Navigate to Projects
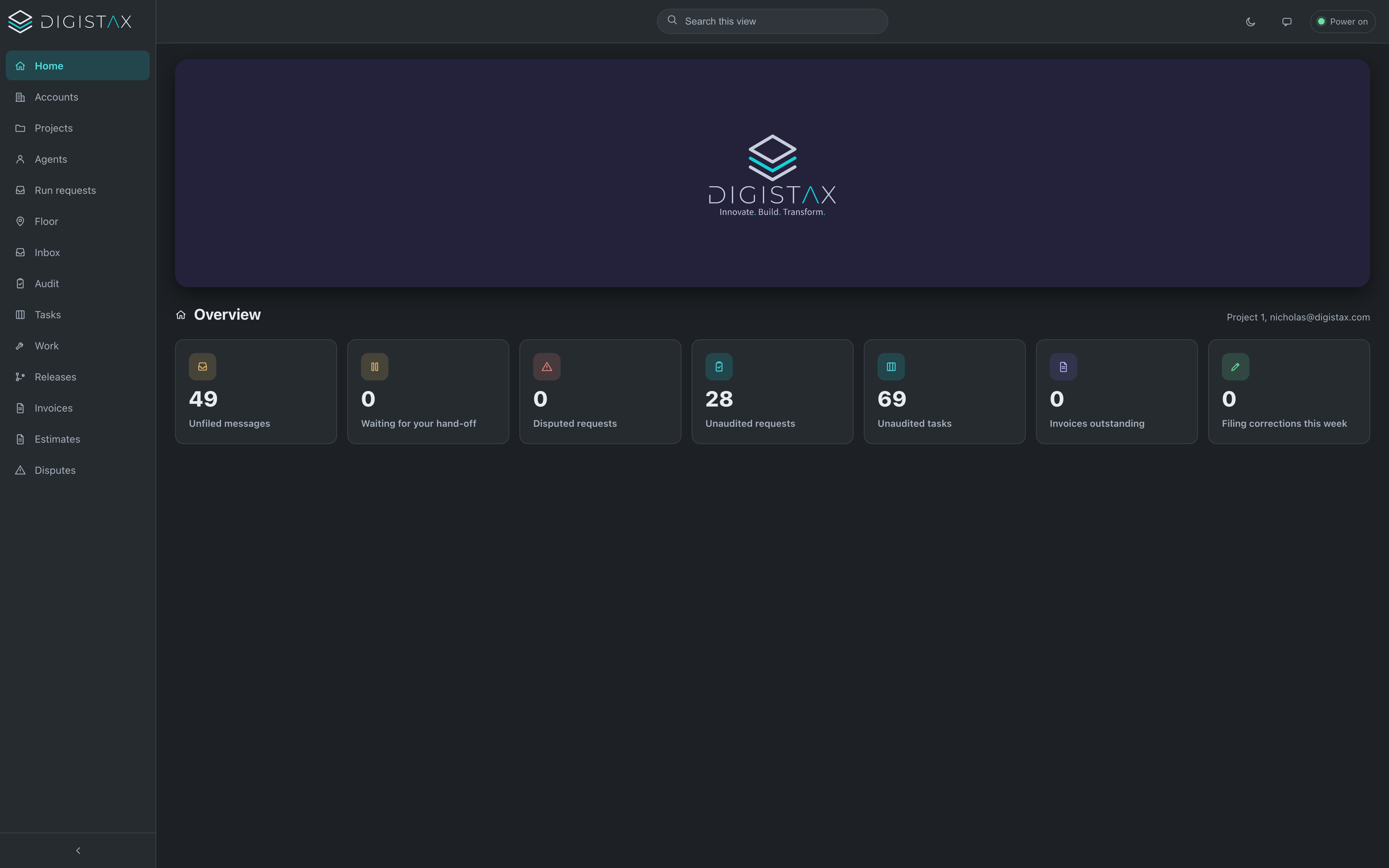The width and height of the screenshot is (1389, 868). pyautogui.click(x=78, y=128)
